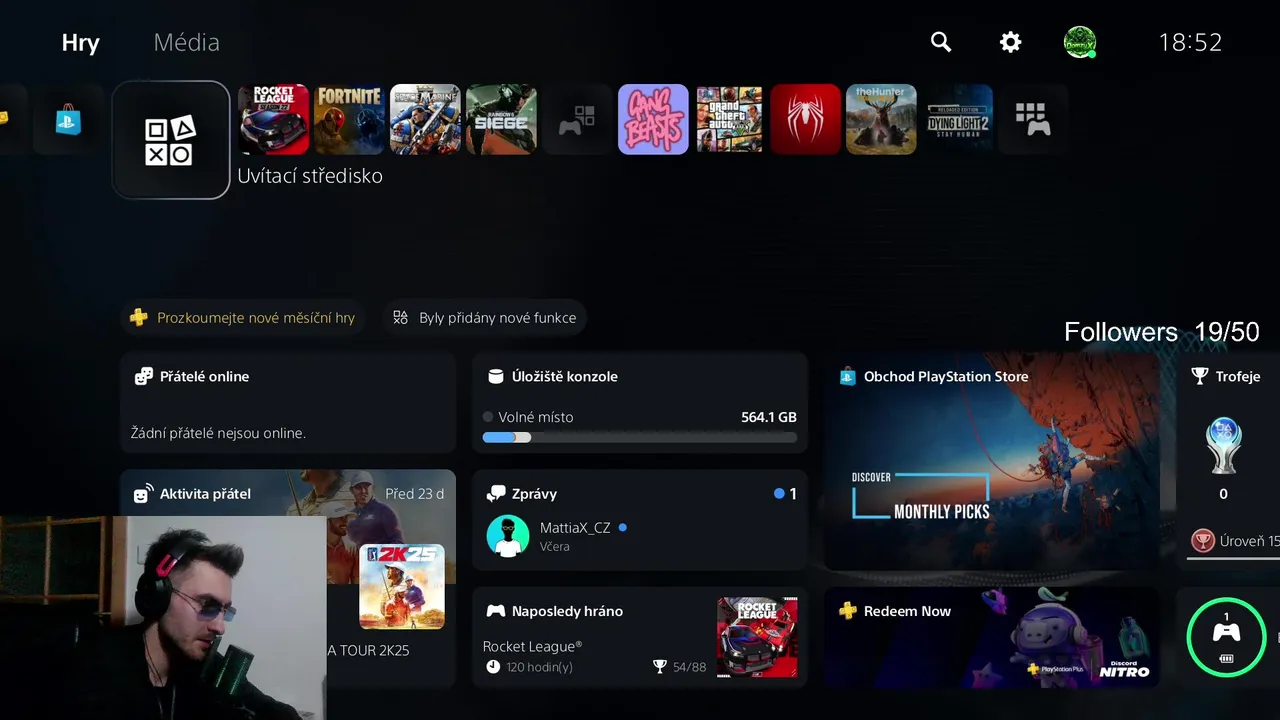This screenshot has width=1280, height=720.
Task: Open the Space Marine game tile
Action: coord(425,119)
